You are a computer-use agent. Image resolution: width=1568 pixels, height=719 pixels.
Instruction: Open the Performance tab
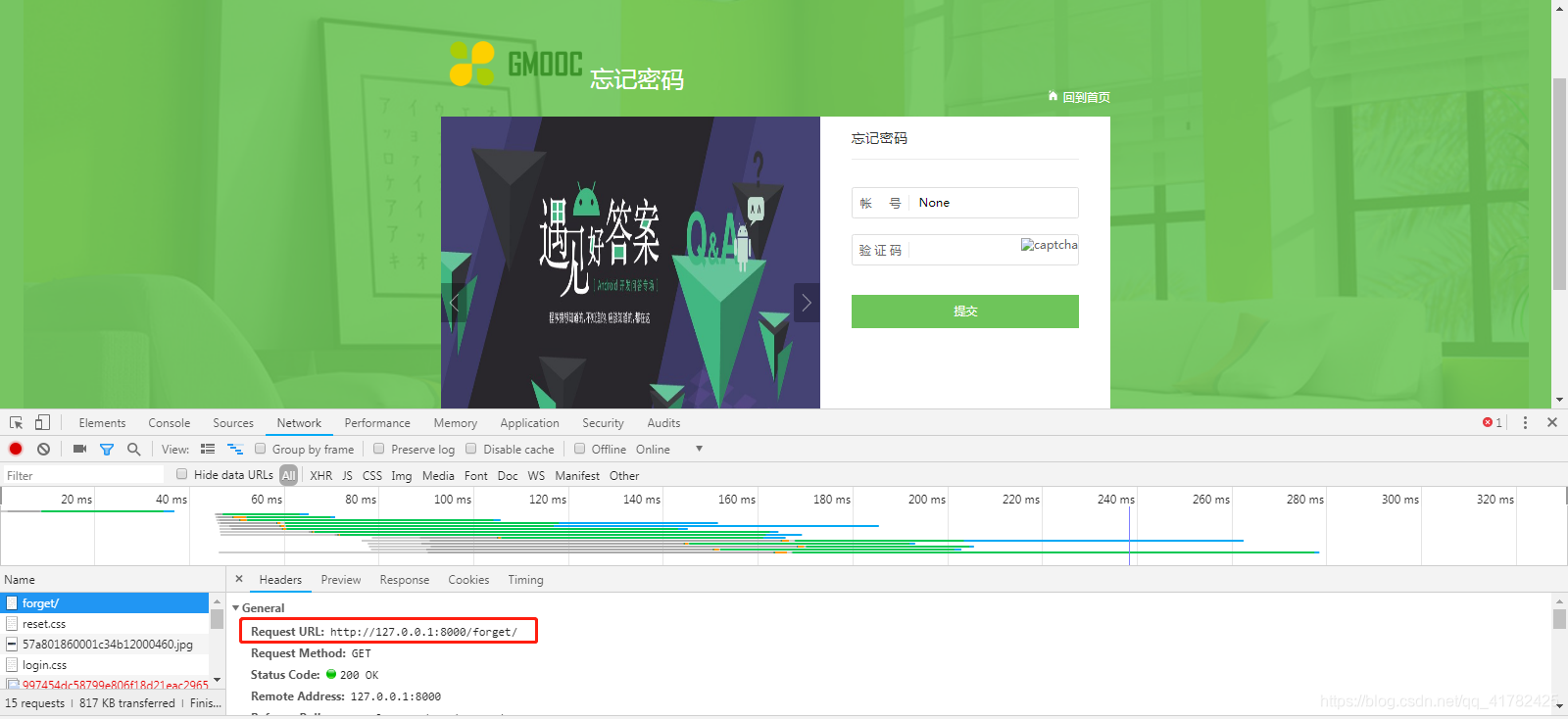coord(377,423)
